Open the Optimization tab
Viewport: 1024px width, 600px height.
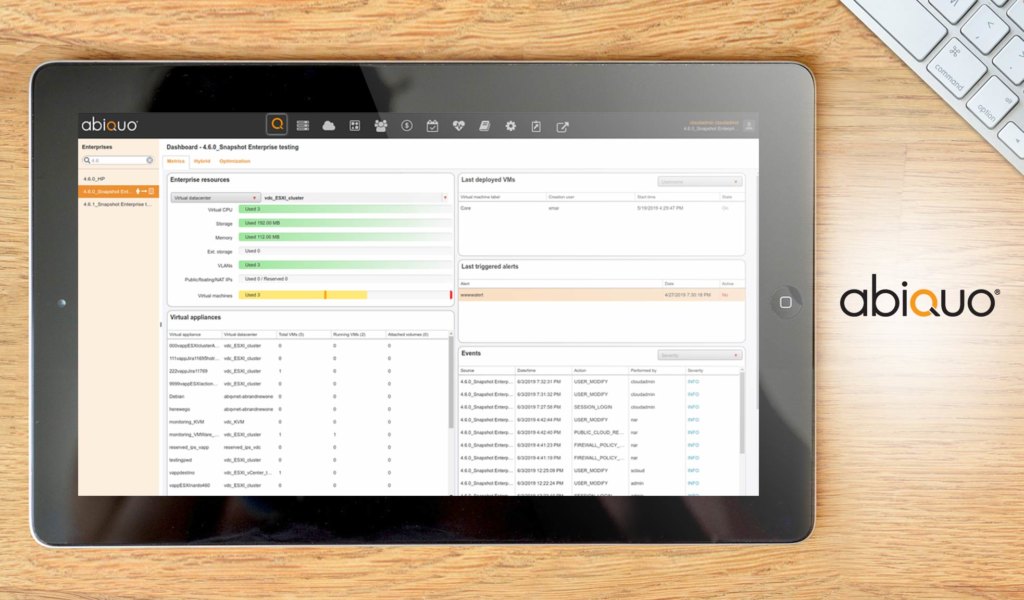[234, 161]
